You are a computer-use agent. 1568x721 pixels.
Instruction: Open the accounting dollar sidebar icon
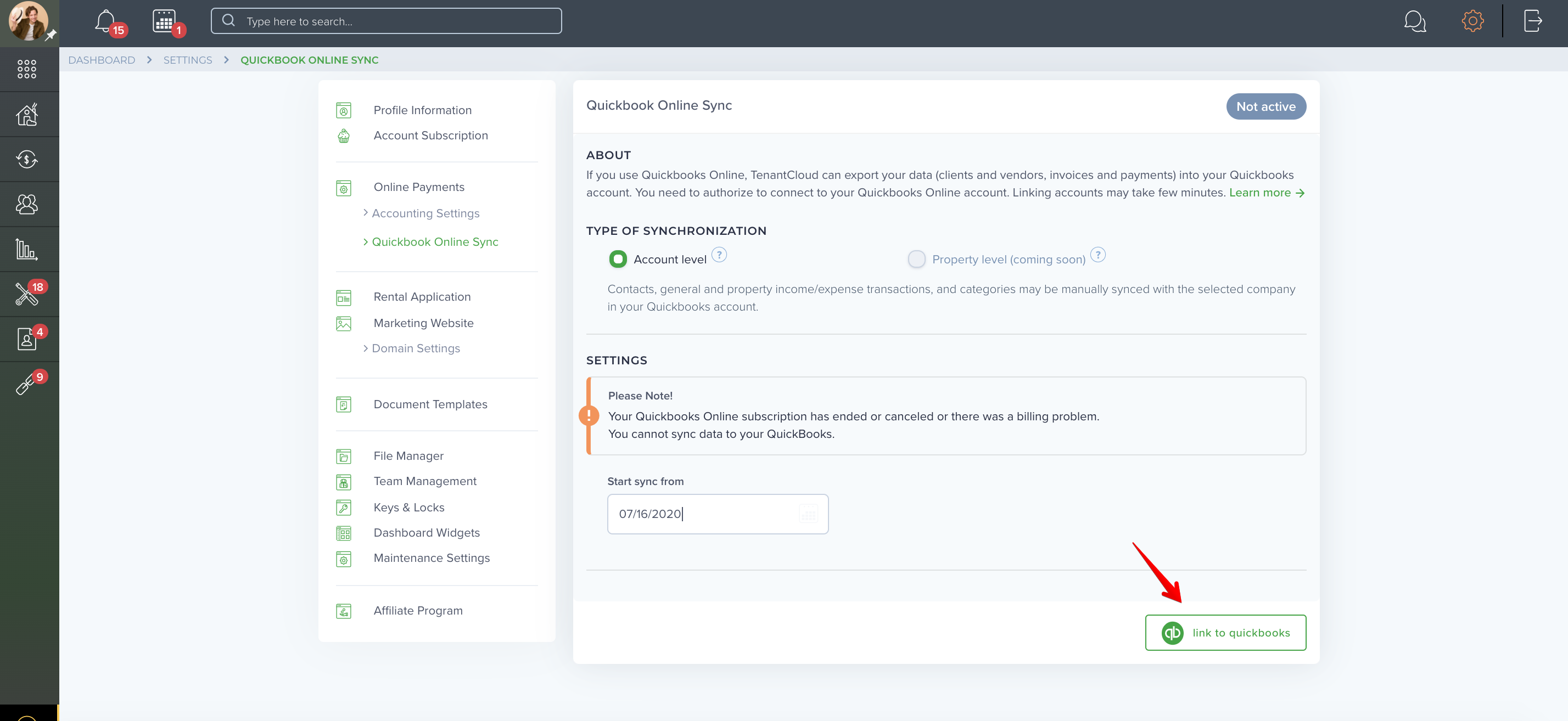(x=27, y=160)
